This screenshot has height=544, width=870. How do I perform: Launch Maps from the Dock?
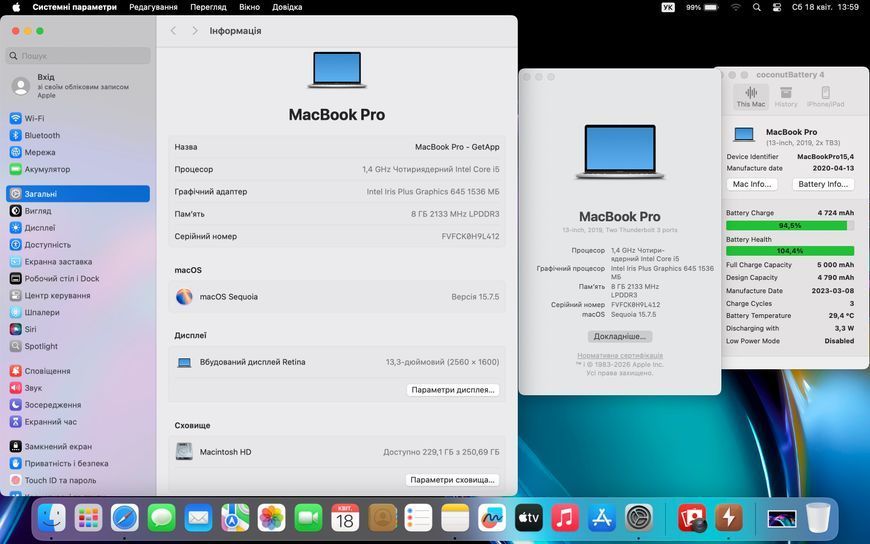235,518
